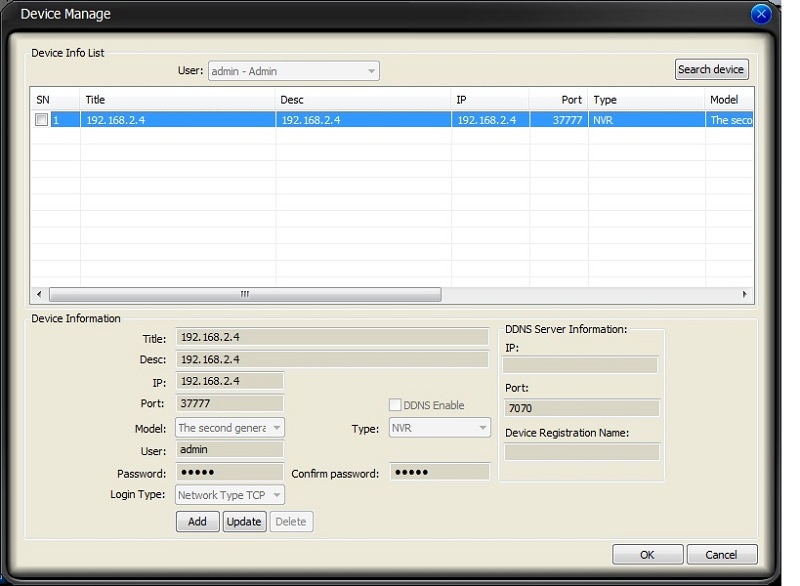Click the Desc column header
This screenshot has width=800, height=586.
[x=363, y=99]
